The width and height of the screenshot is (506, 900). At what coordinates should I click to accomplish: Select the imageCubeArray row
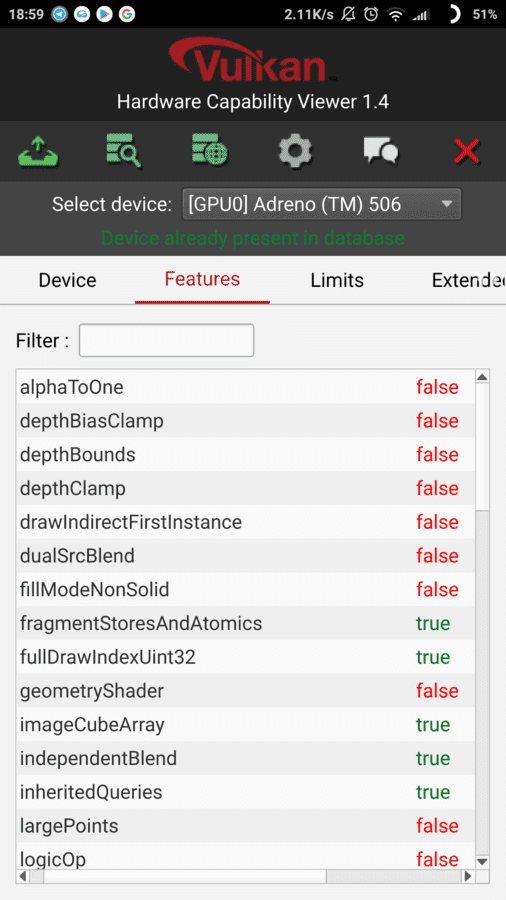[246, 724]
